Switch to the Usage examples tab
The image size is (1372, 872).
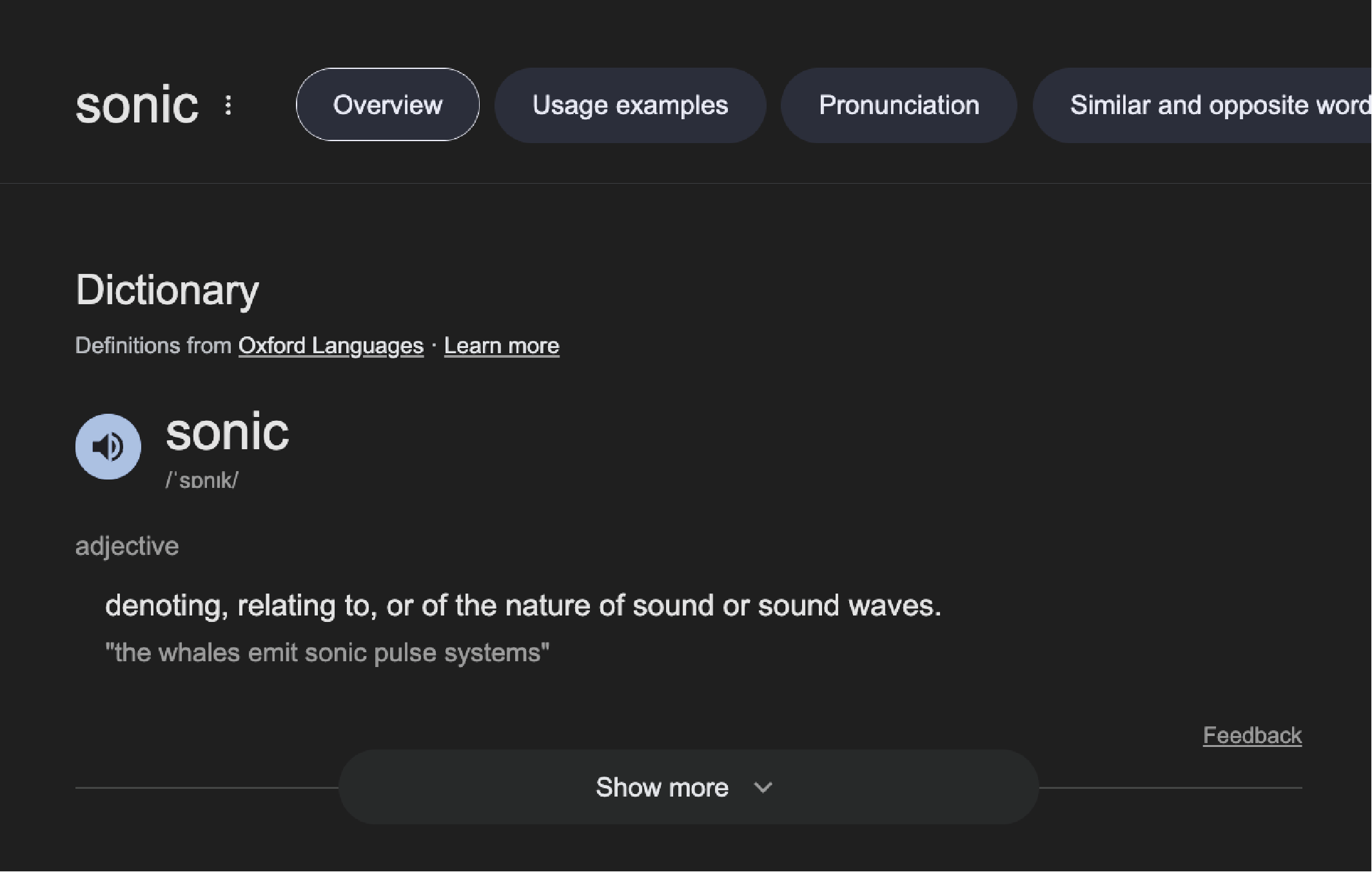630,105
